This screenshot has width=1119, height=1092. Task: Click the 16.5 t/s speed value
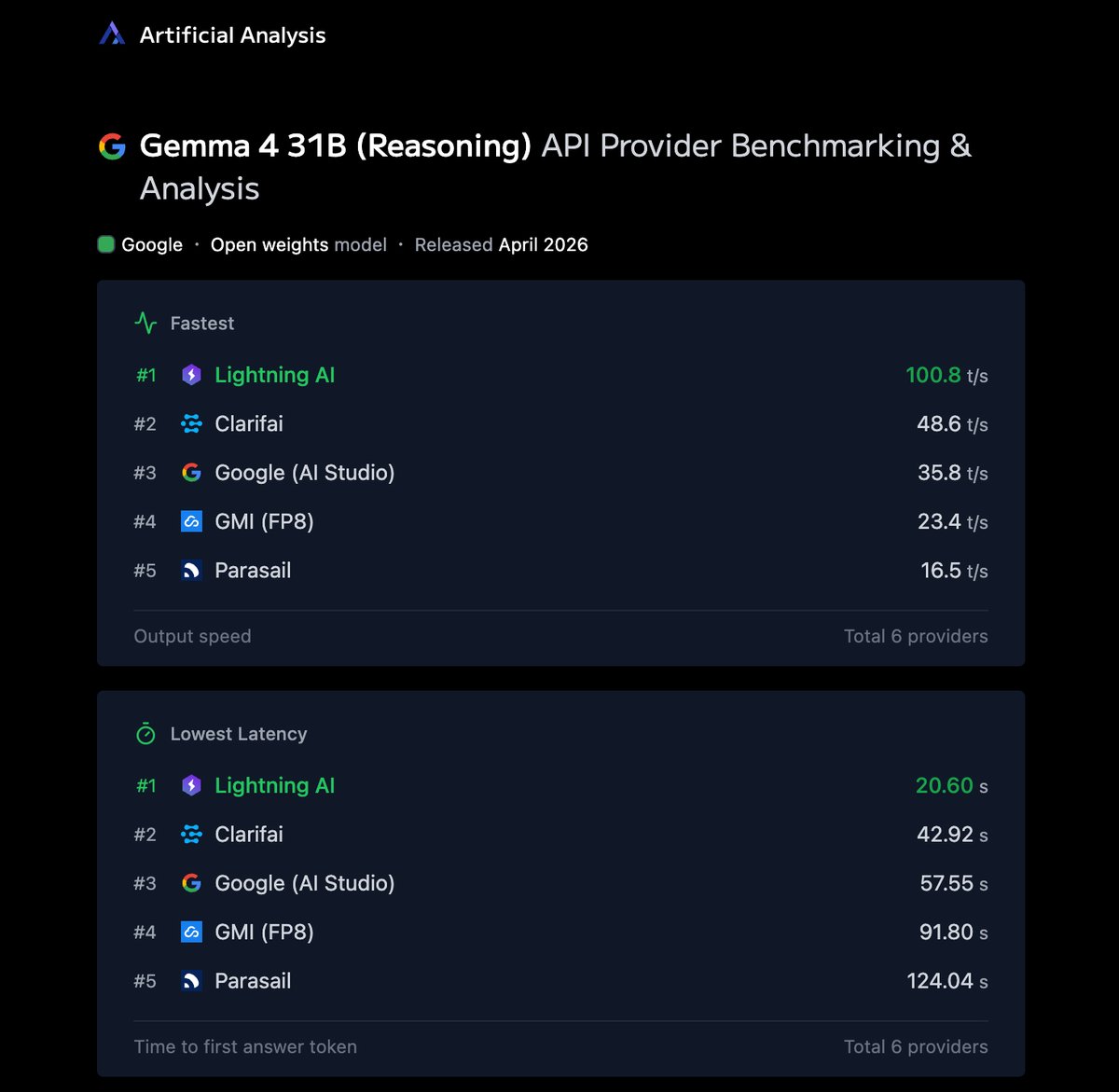coord(954,571)
